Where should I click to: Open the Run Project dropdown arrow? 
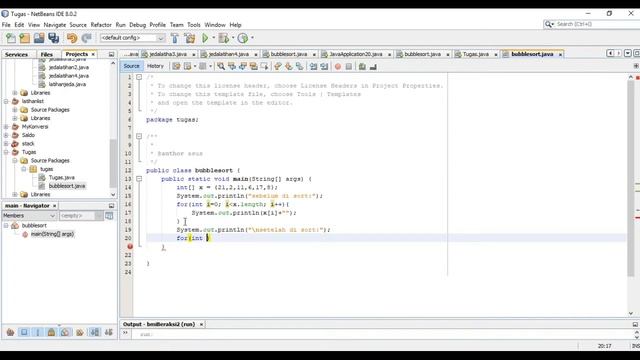point(213,38)
